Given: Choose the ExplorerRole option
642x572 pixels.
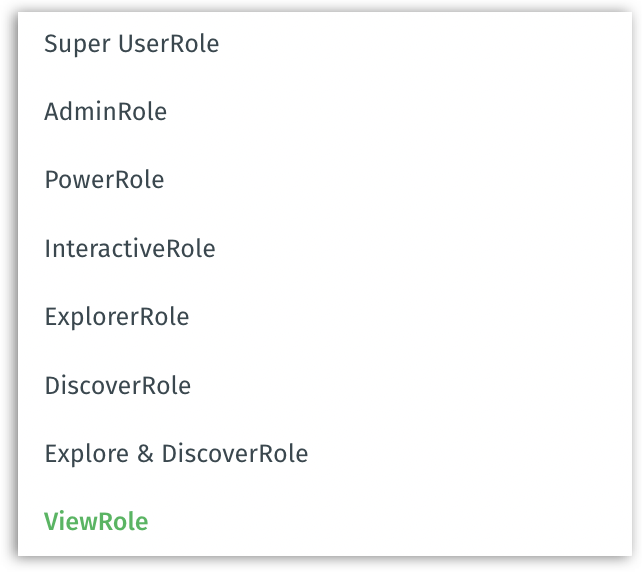Looking at the screenshot, I should click(325, 317).
